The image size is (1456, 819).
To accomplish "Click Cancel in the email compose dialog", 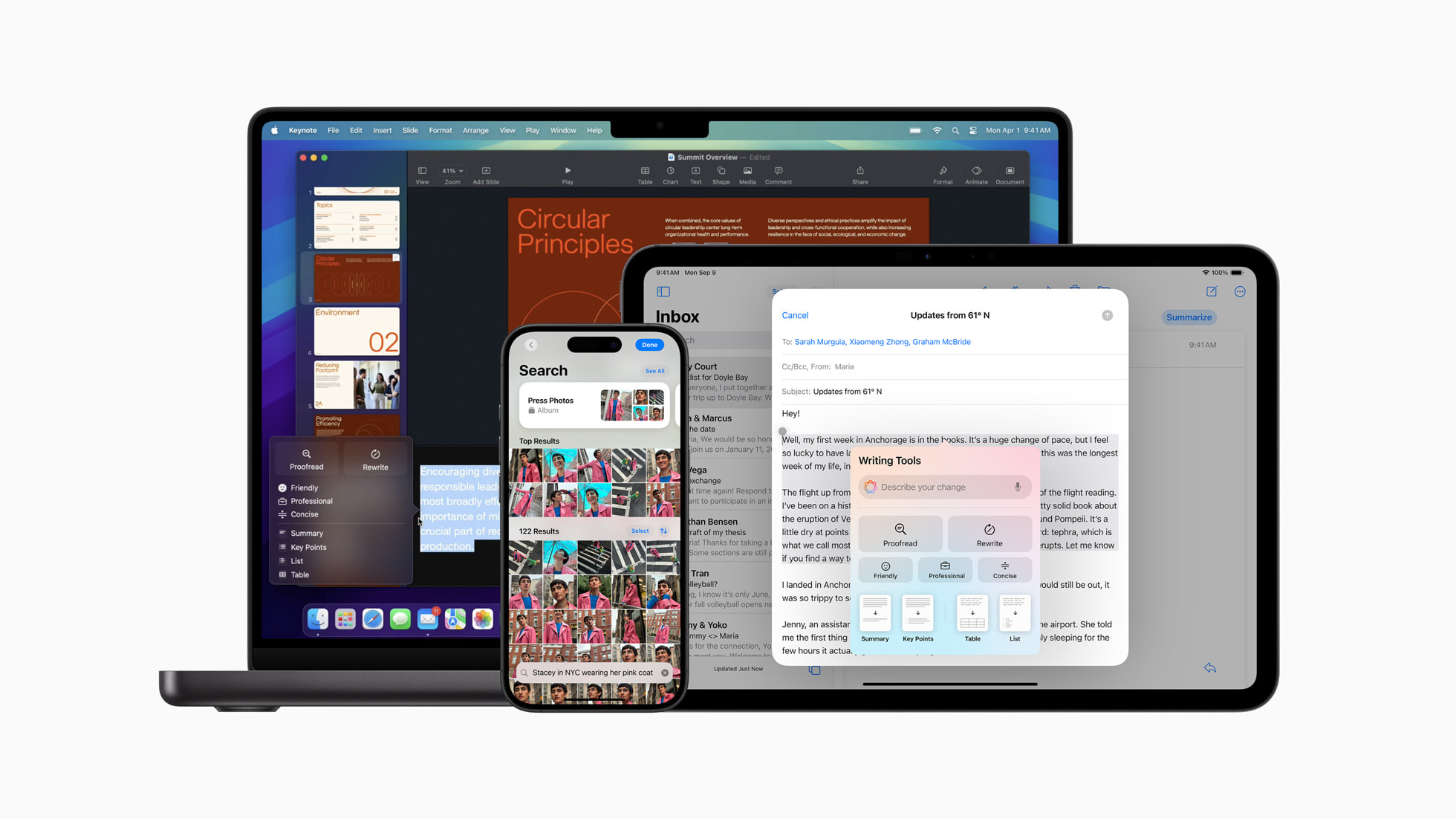I will [x=796, y=315].
